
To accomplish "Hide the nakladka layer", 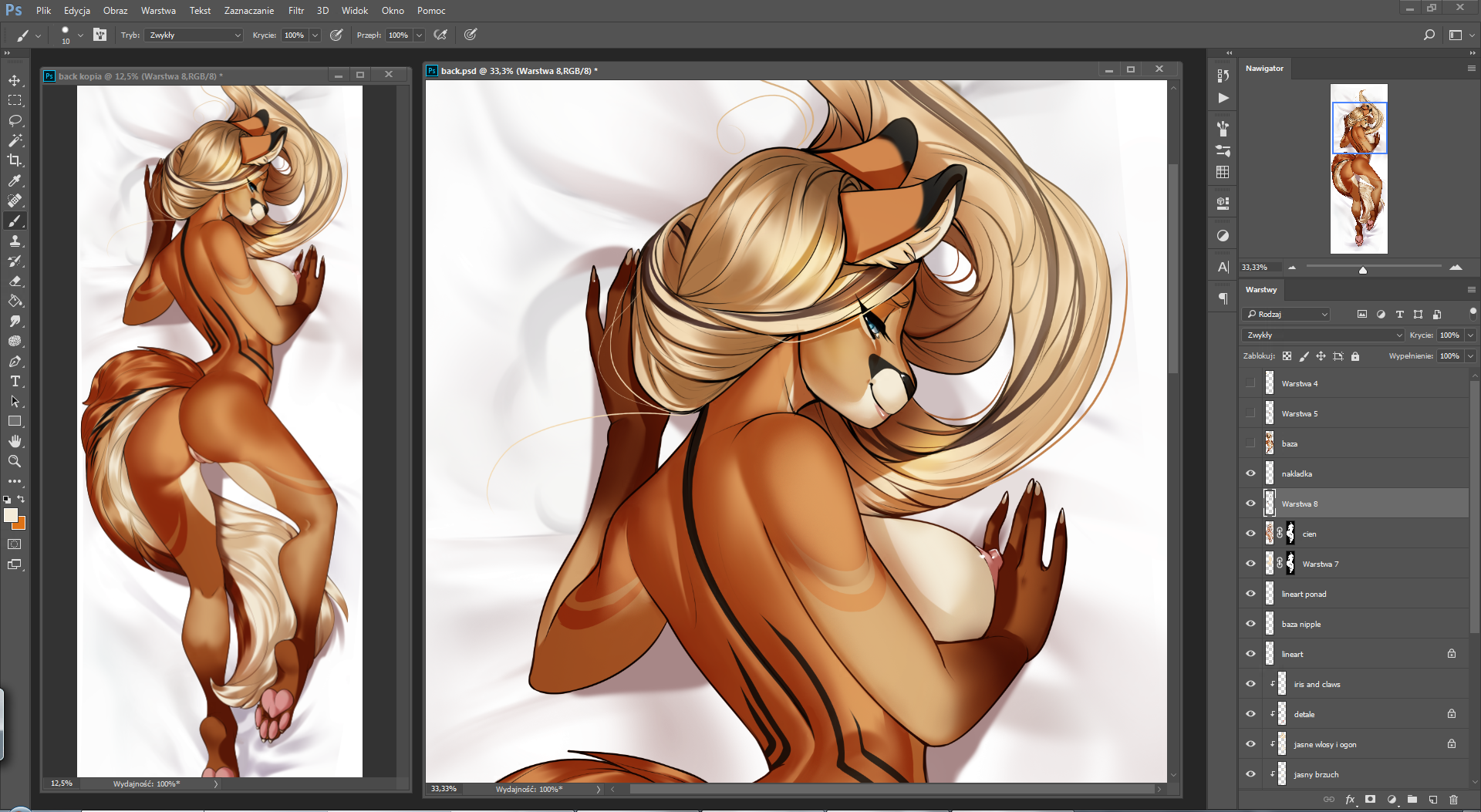I will 1250,473.
